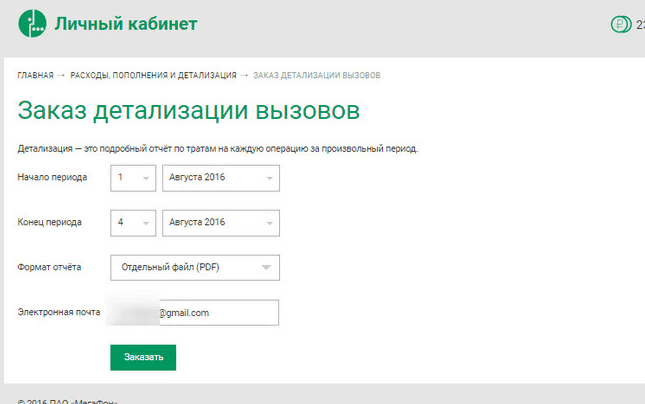This screenshot has width=645, height=404.
Task: Click the "Начало периода" label
Action: pos(52,177)
